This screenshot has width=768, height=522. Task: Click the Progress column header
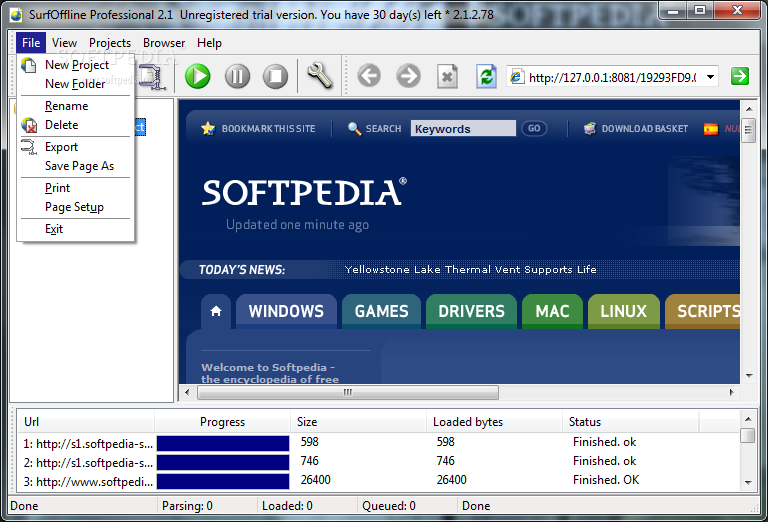(x=222, y=422)
